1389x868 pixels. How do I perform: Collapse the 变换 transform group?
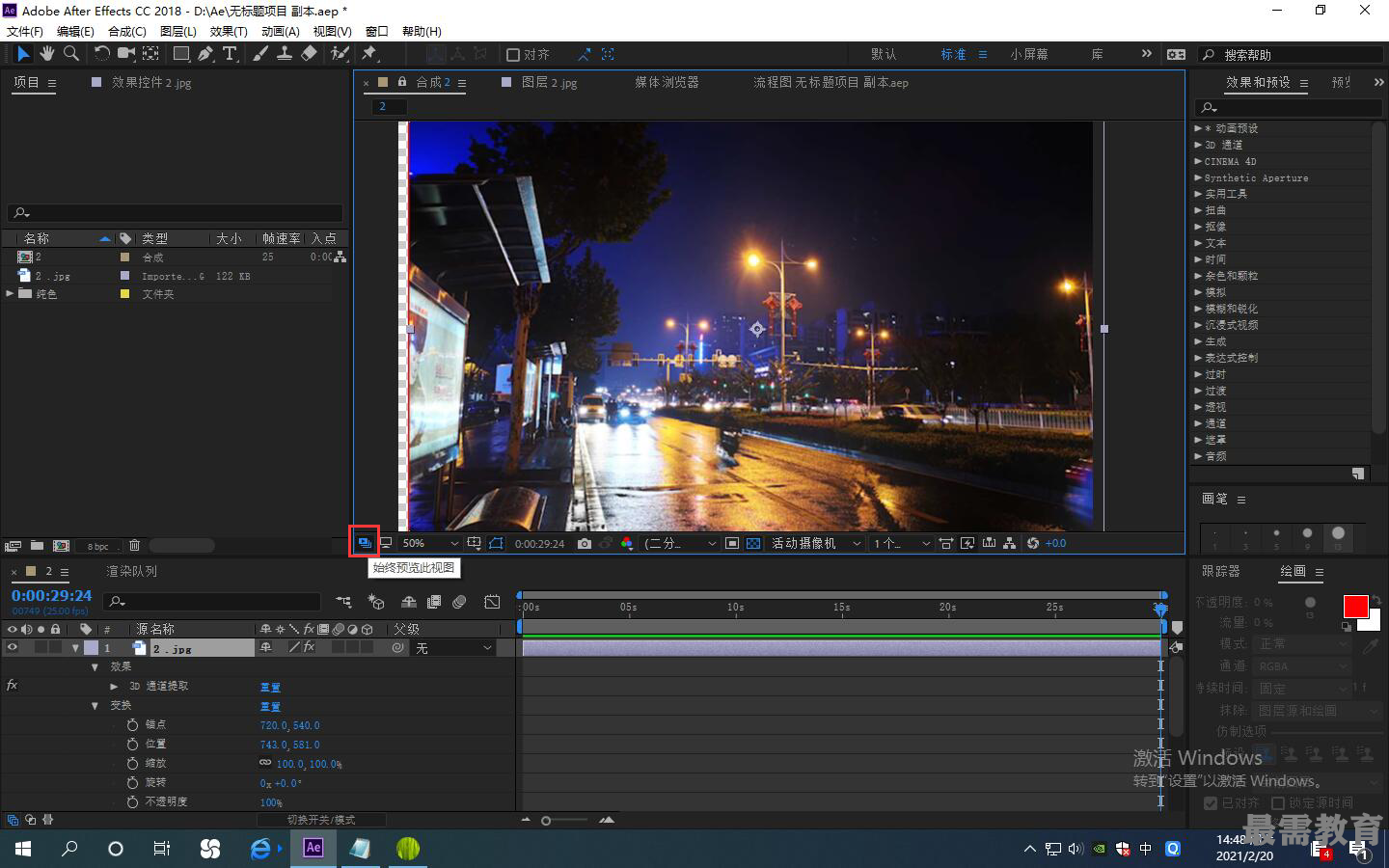(95, 705)
